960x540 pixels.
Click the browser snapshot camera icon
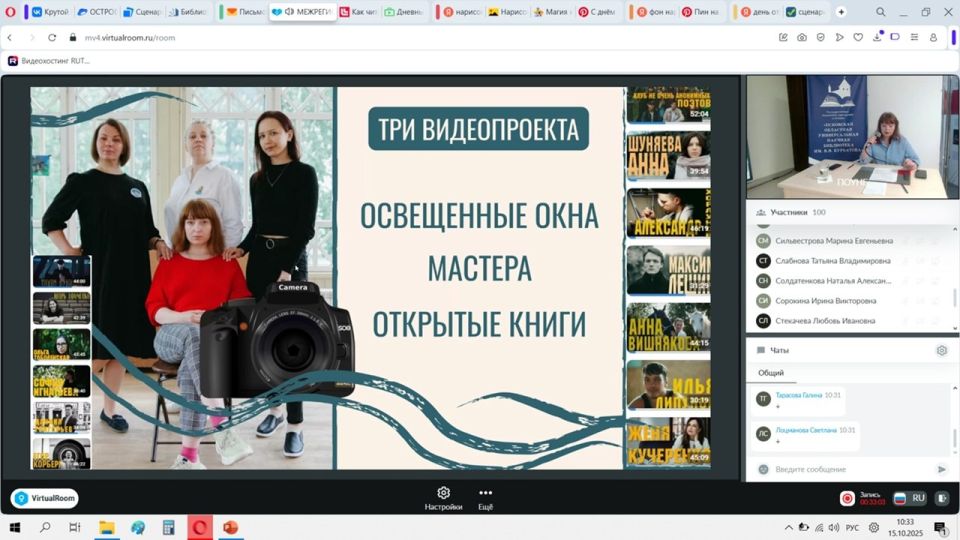coord(802,37)
